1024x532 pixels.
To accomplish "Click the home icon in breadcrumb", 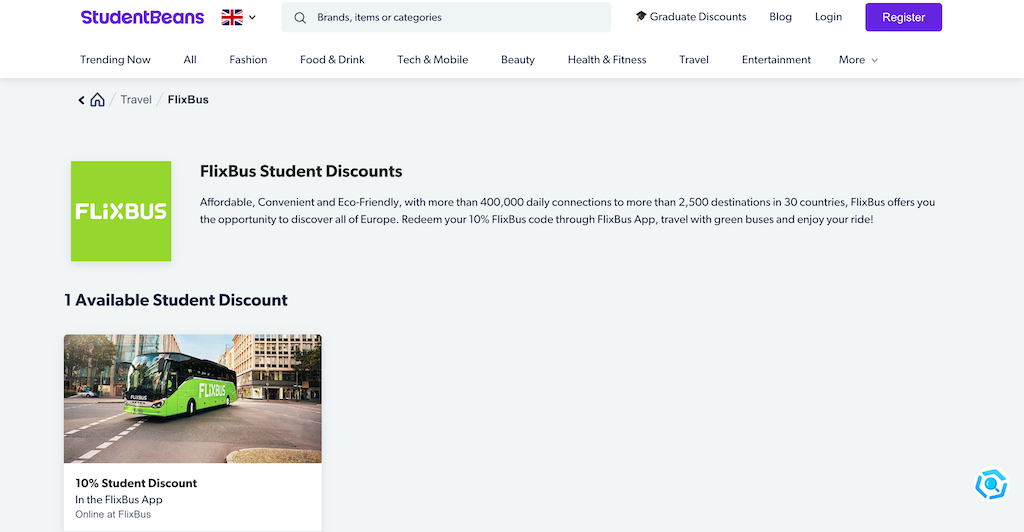I will 97,99.
